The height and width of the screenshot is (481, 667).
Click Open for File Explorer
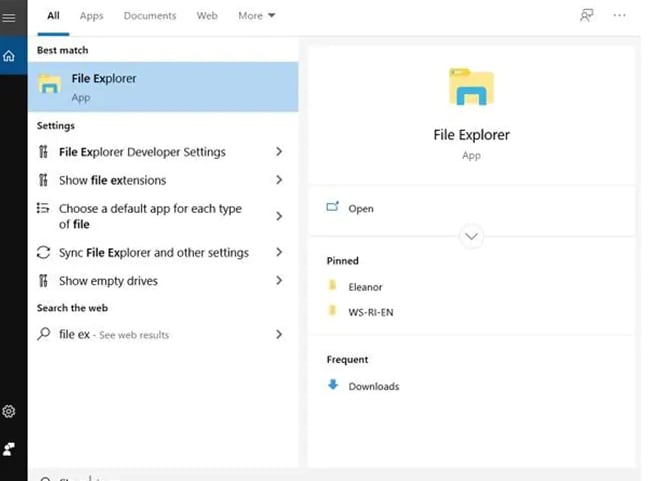(x=360, y=208)
